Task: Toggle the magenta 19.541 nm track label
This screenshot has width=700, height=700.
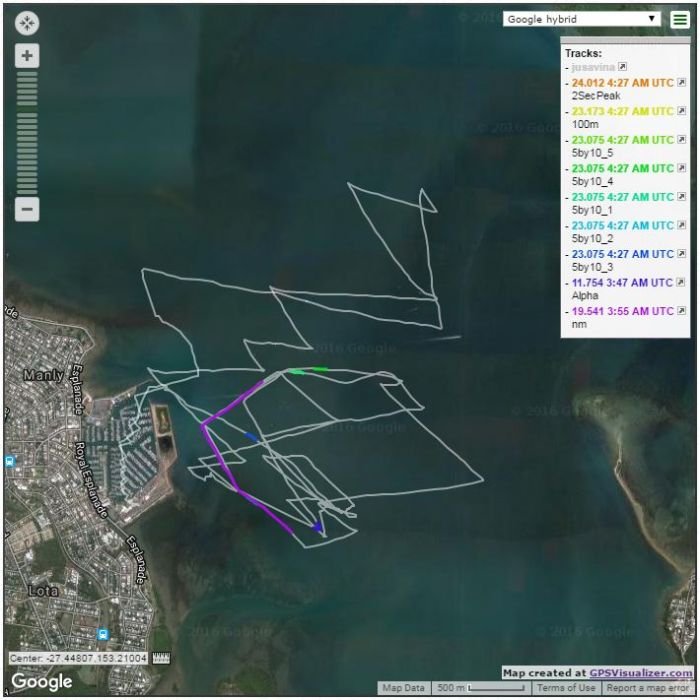Action: click(621, 311)
